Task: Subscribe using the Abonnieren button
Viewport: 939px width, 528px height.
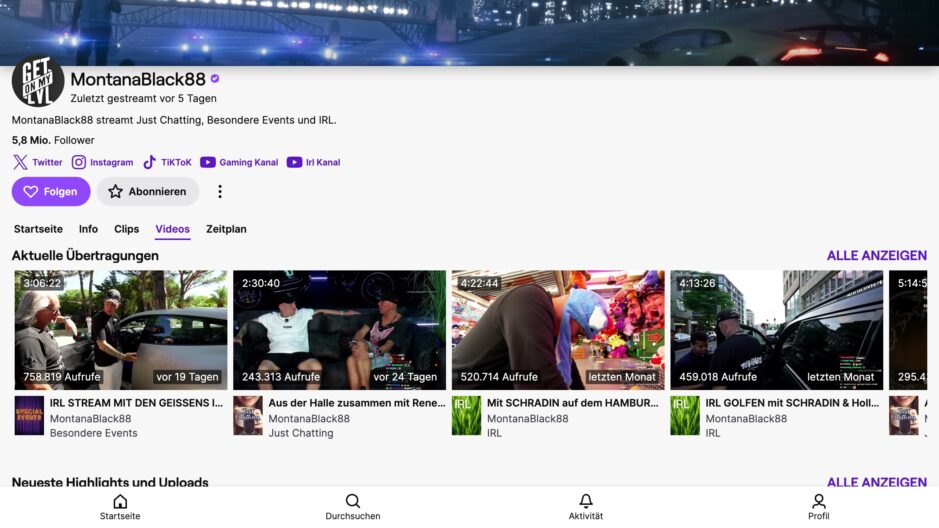Action: (147, 192)
